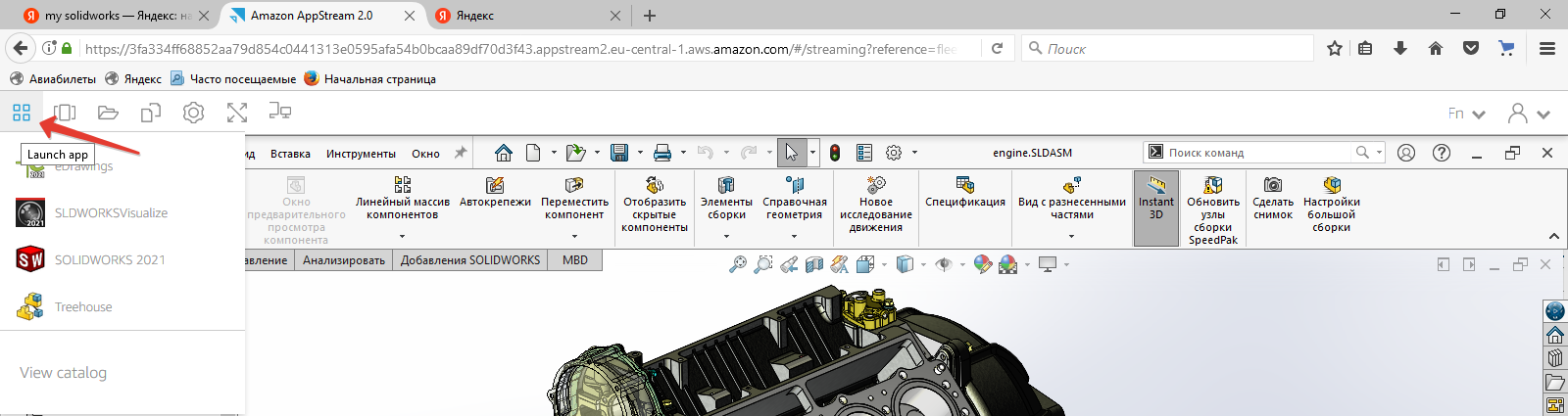The image size is (1568, 416).
Task: Click the Сделать снимок camera tool
Action: pyautogui.click(x=1273, y=199)
